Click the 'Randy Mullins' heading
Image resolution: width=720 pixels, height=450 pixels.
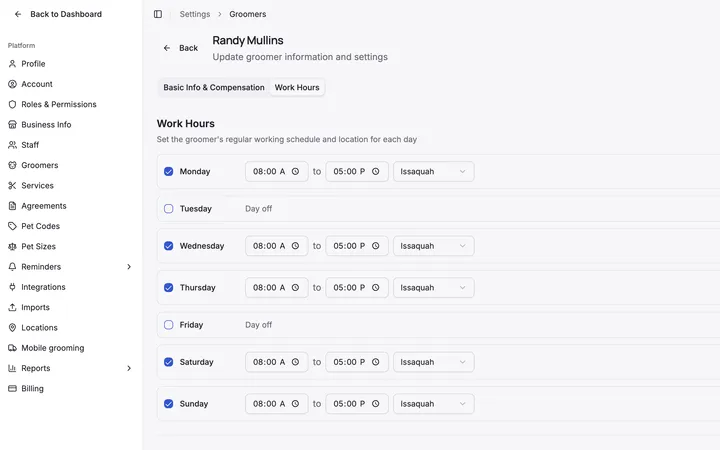click(248, 40)
